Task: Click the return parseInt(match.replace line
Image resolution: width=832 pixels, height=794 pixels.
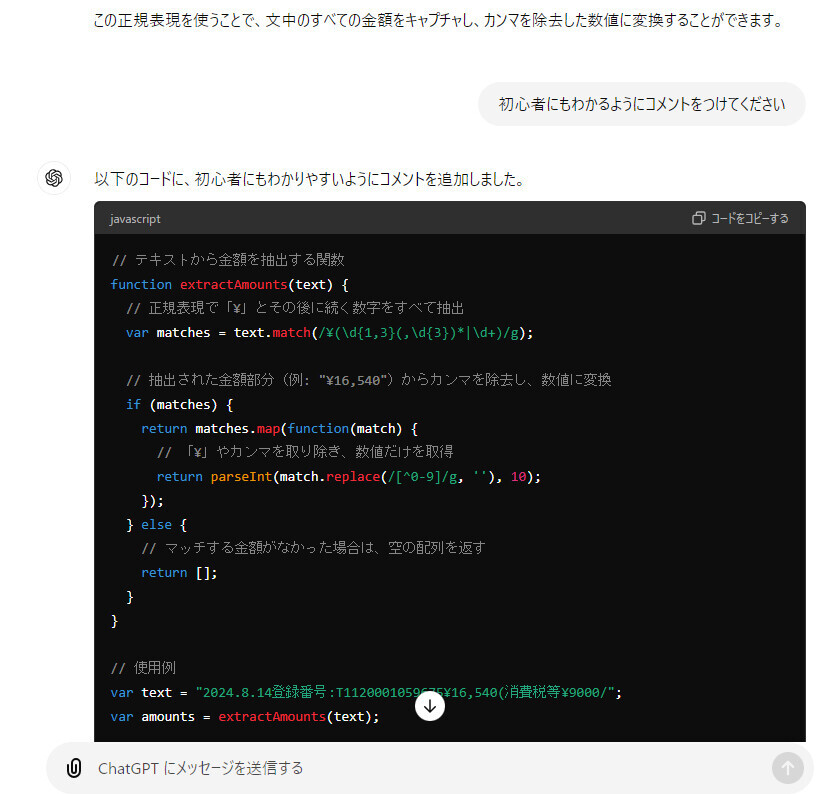Action: click(349, 477)
